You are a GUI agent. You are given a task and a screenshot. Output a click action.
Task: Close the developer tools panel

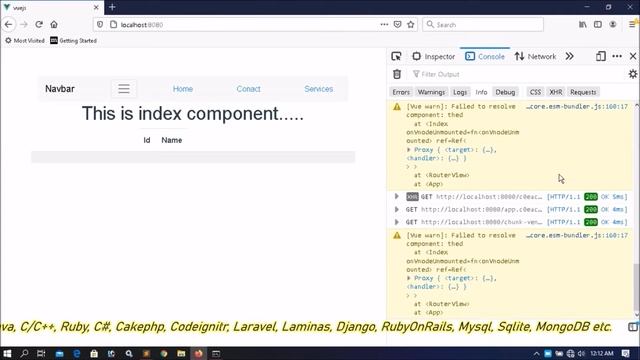tap(633, 56)
